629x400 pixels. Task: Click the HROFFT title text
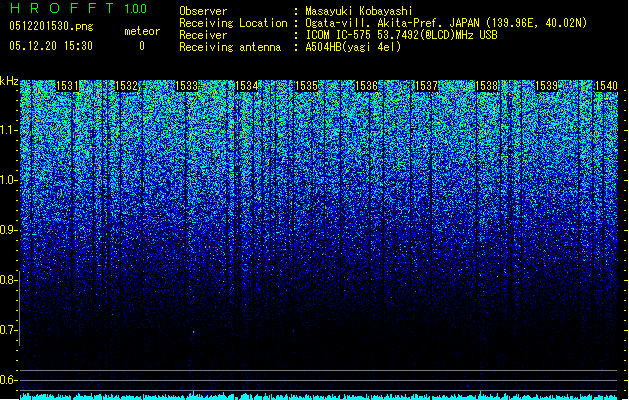[62, 8]
